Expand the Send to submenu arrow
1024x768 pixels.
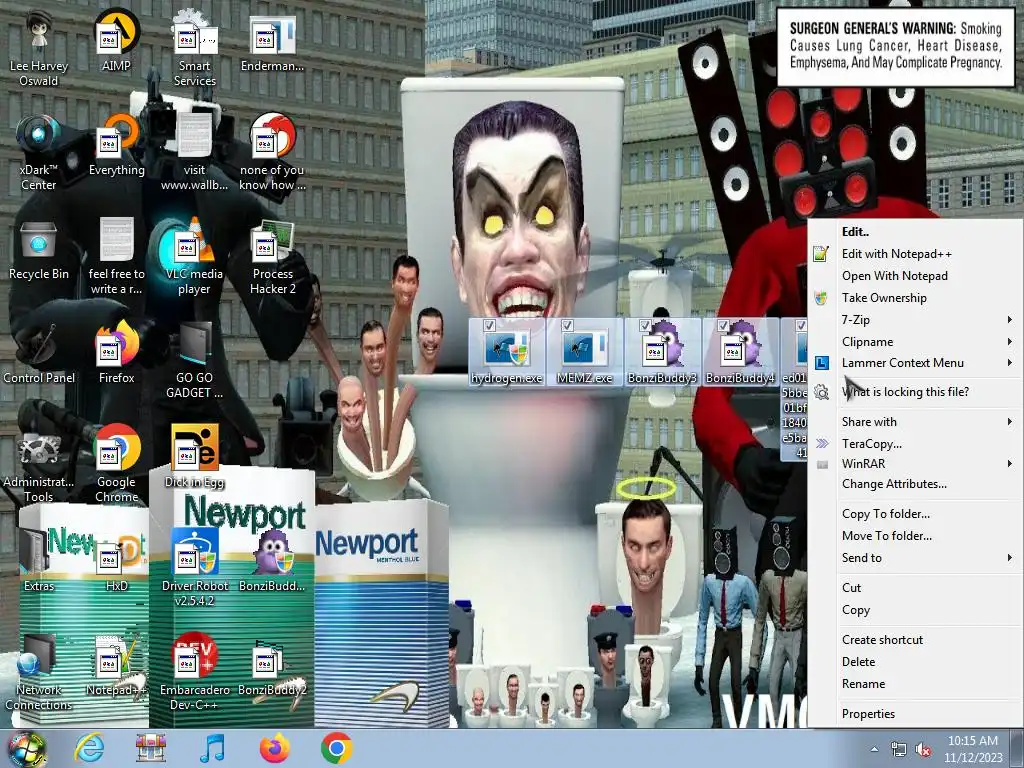pos(1010,558)
